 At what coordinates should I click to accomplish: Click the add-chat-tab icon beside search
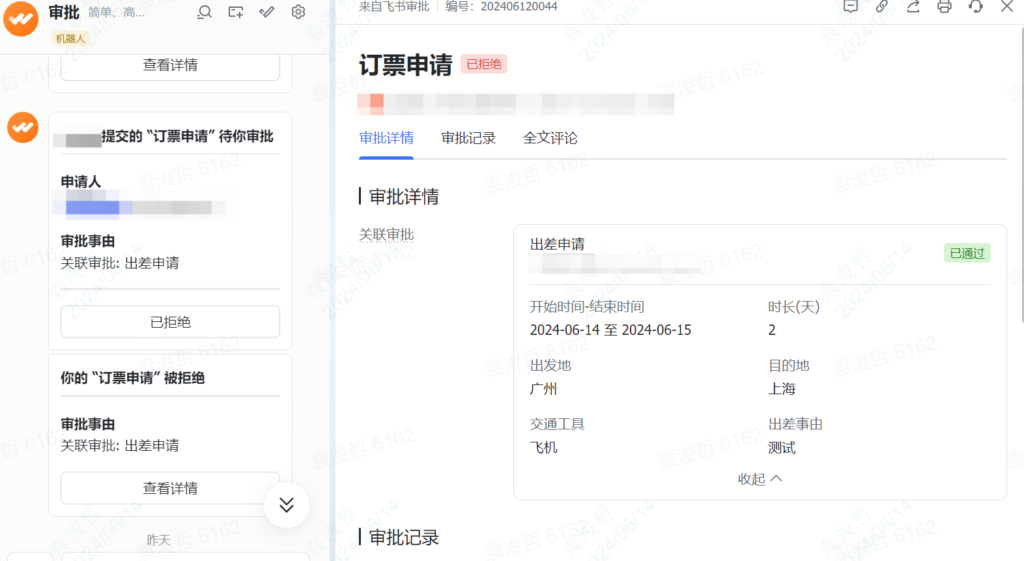tap(236, 12)
